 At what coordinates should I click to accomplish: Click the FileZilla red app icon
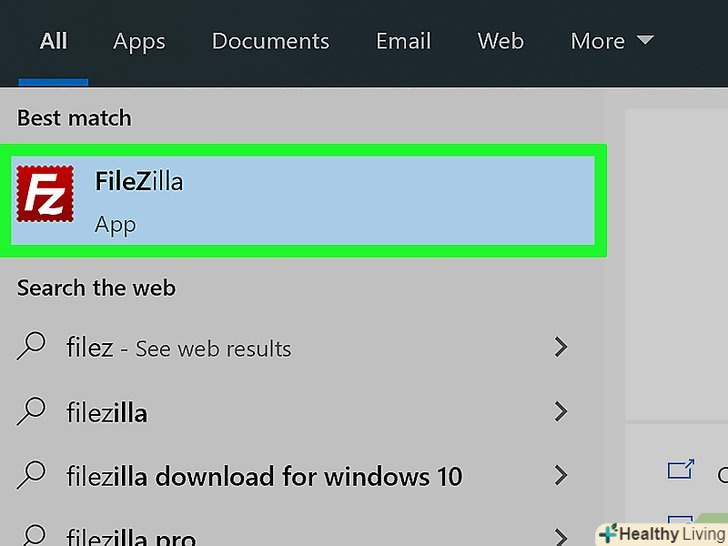click(46, 194)
